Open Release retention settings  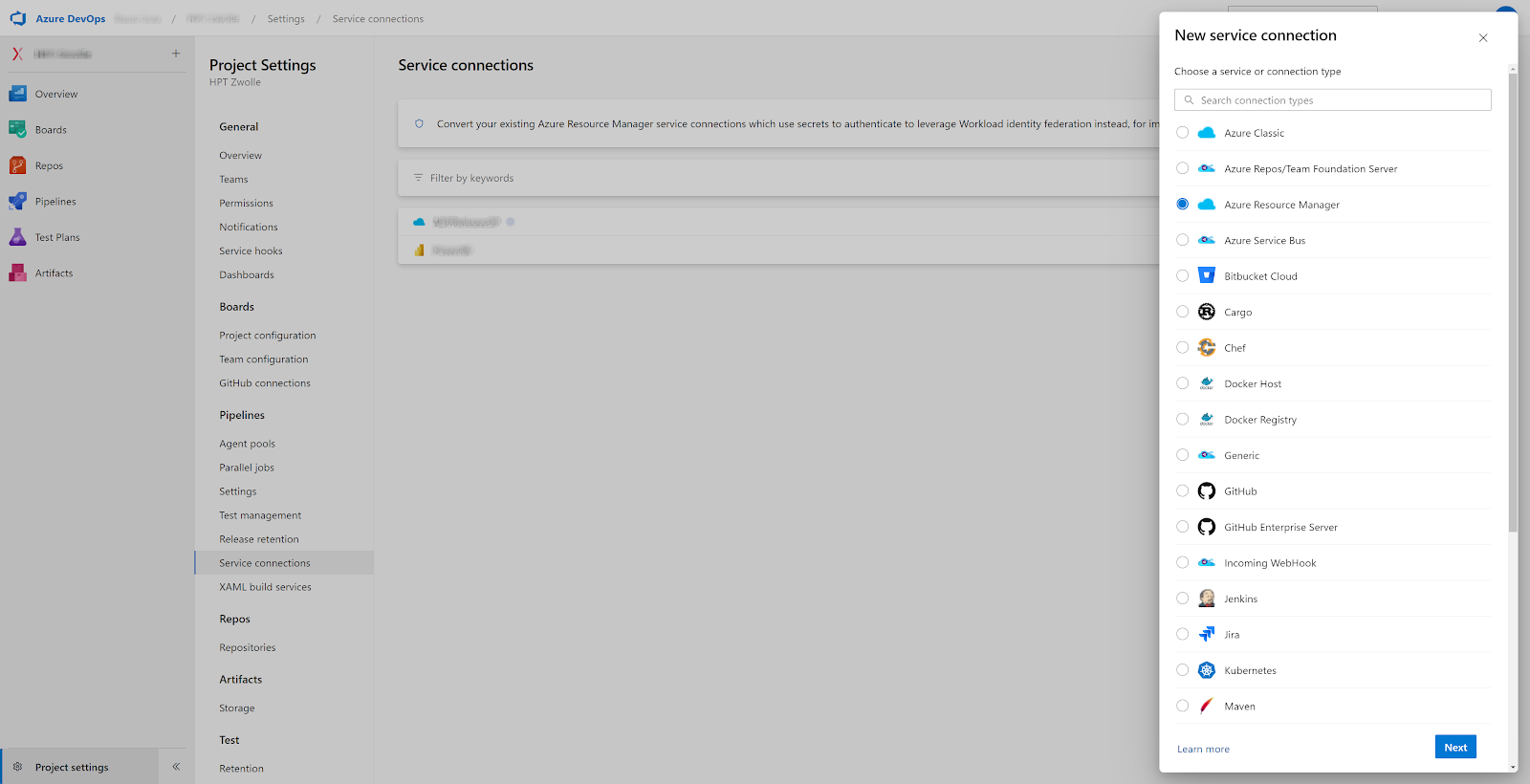point(259,539)
